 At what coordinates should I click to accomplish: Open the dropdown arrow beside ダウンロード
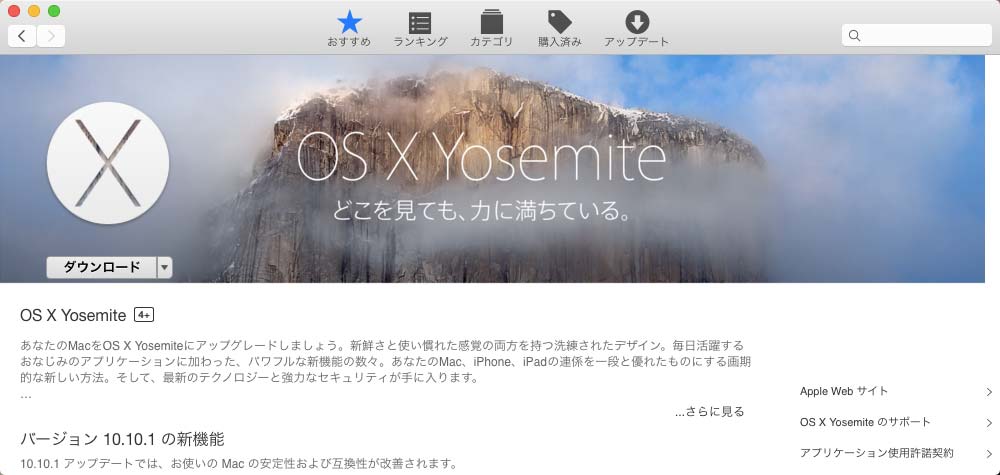coord(165,268)
